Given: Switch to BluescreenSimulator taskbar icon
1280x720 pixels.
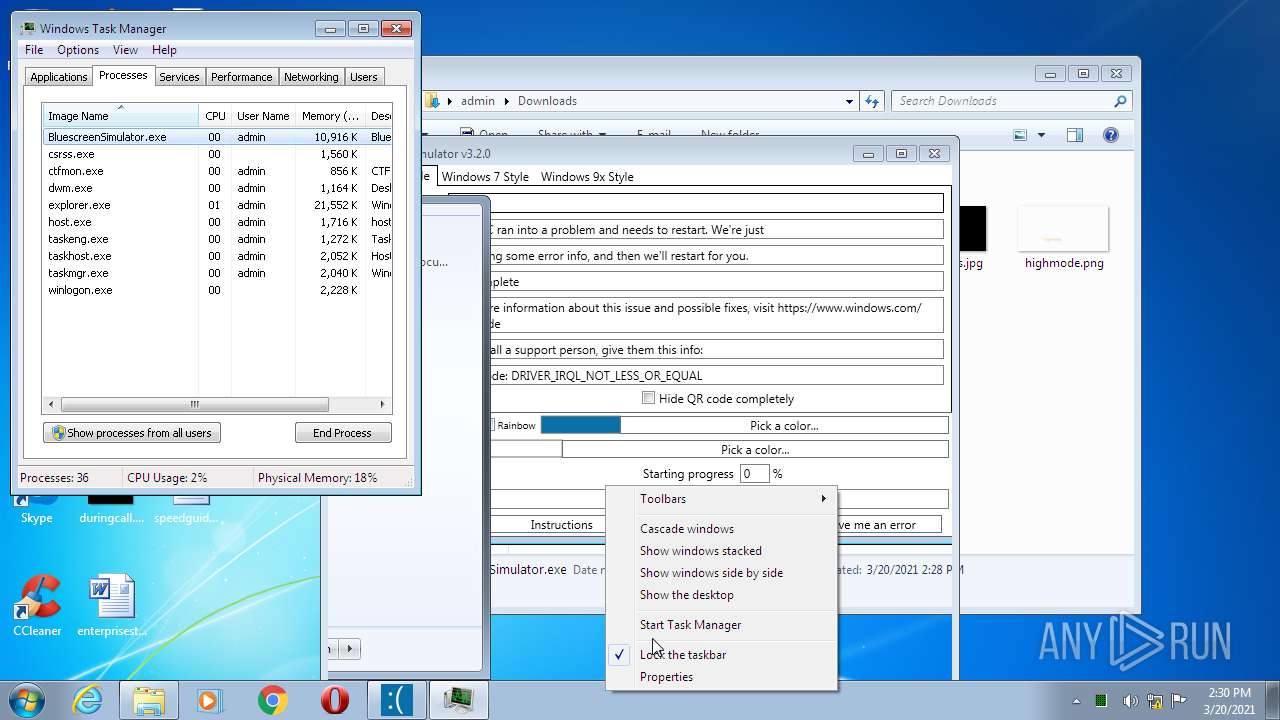Looking at the screenshot, I should point(397,700).
